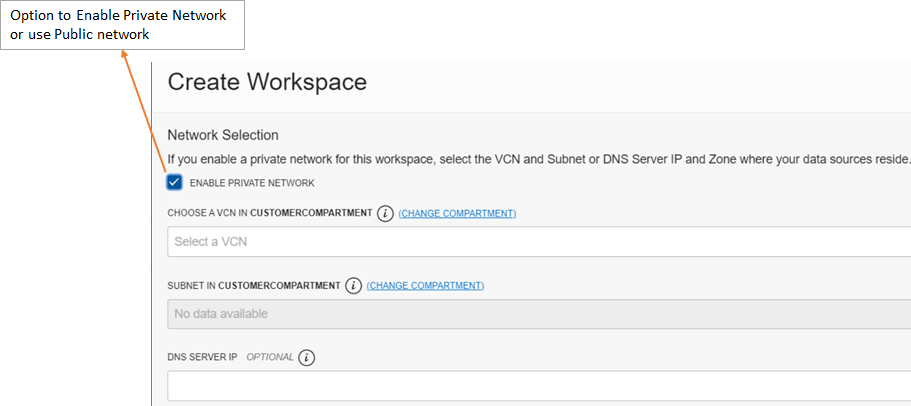Click the private network description sentence
911x406 pixels.
pyautogui.click(x=538, y=158)
